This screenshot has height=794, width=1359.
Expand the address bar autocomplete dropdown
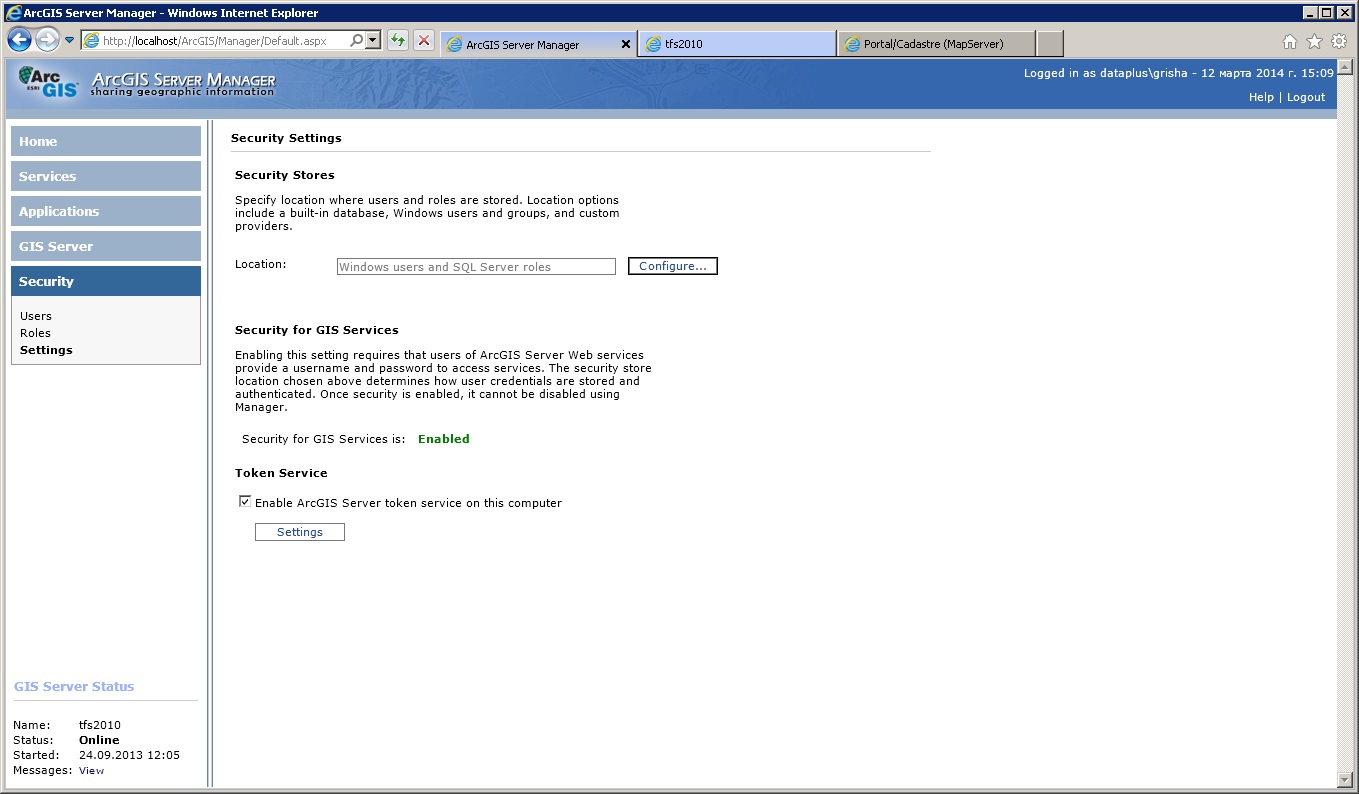pyautogui.click(x=373, y=41)
